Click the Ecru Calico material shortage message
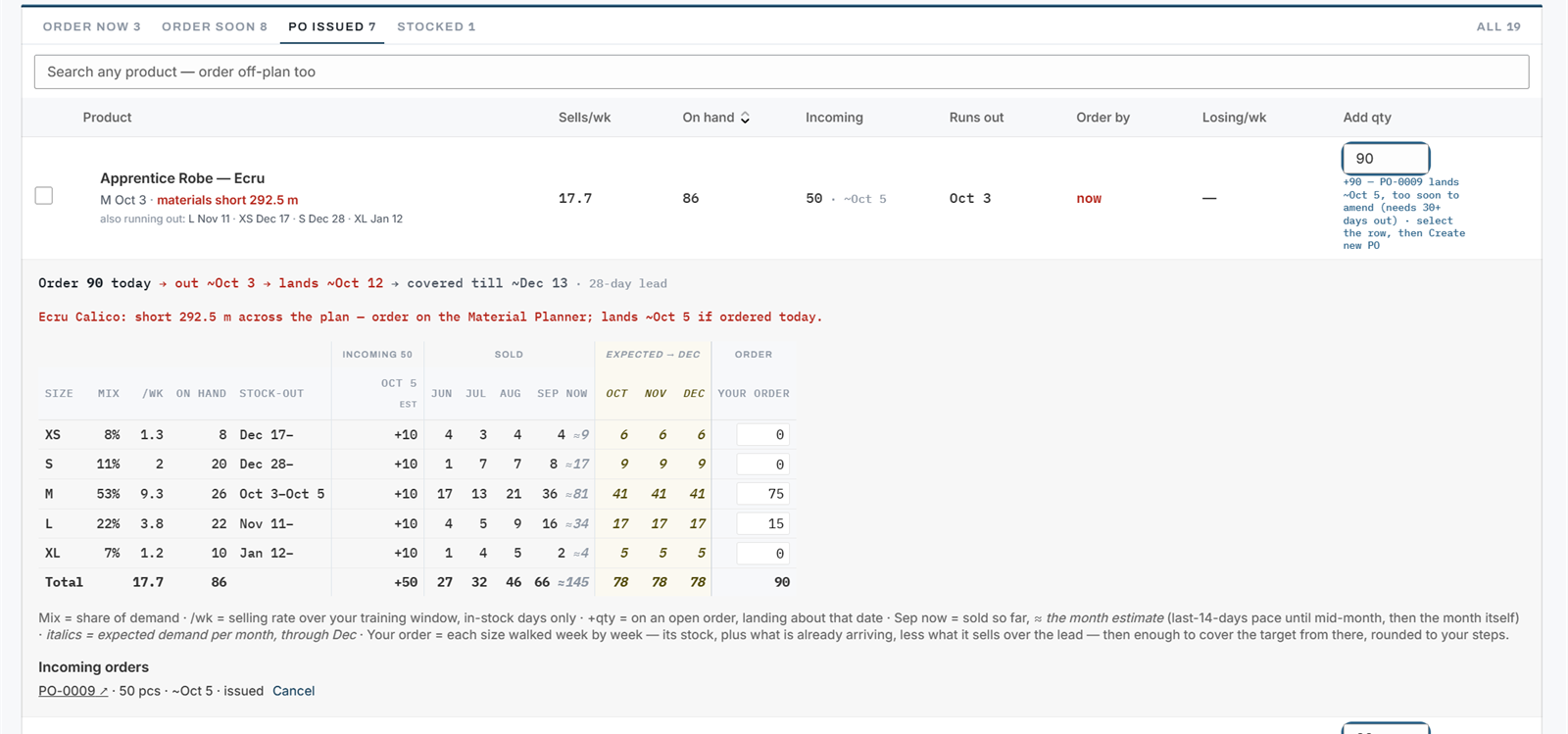Image resolution: width=1568 pixels, height=734 pixels. point(430,317)
